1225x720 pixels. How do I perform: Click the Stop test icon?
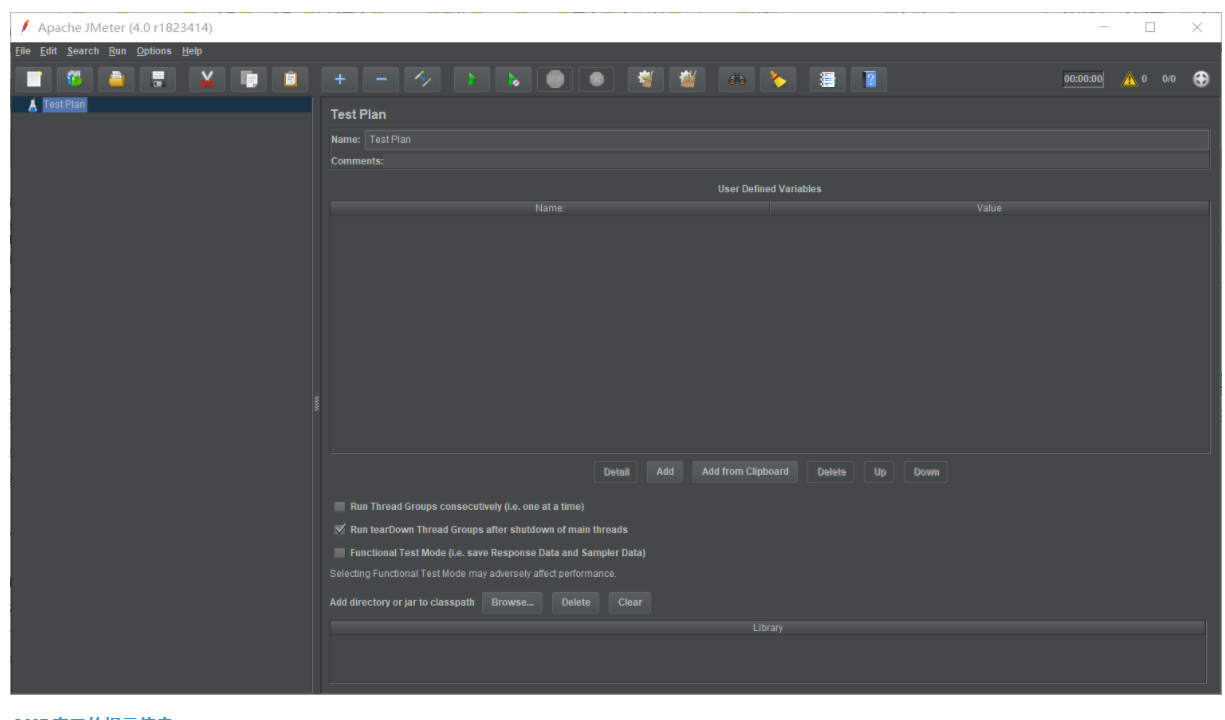[555, 79]
